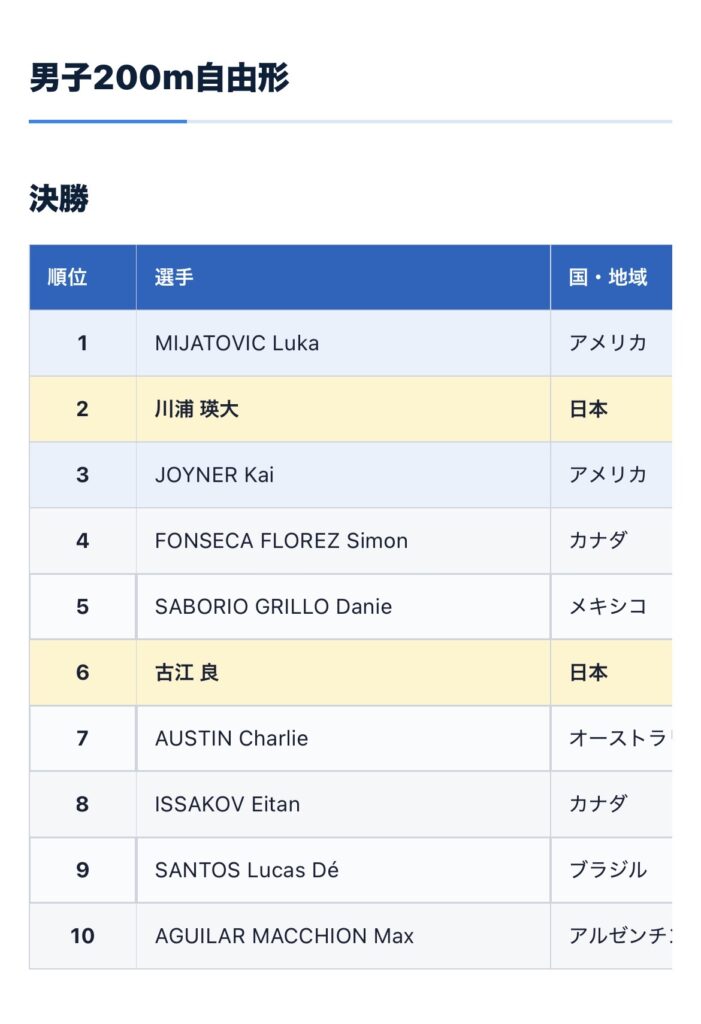Select AUSTIN Charlie in seventh place
This screenshot has height=1024, width=701.
231,738
